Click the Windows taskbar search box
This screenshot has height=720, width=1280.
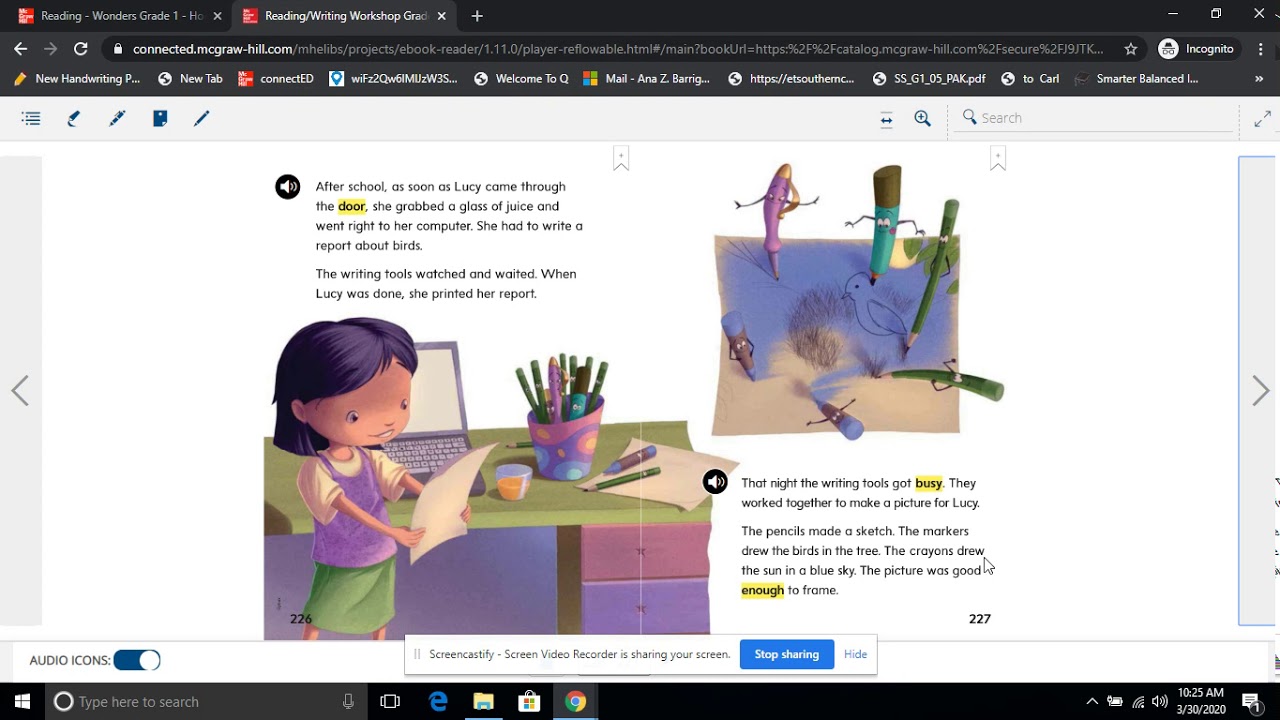point(205,702)
